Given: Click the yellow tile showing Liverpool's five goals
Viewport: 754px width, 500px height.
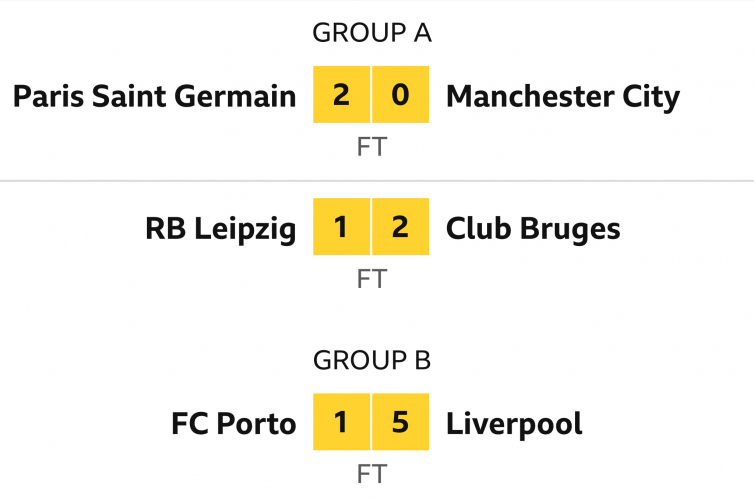Looking at the screenshot, I should pos(401,422).
